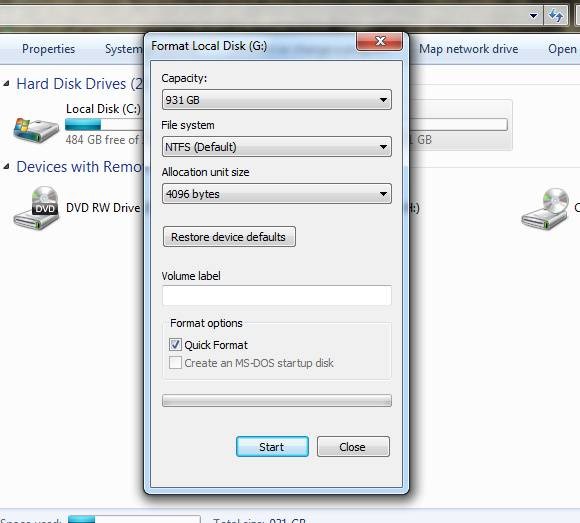Click Close button in Format dialog
This screenshot has height=523, width=580.
tap(353, 446)
